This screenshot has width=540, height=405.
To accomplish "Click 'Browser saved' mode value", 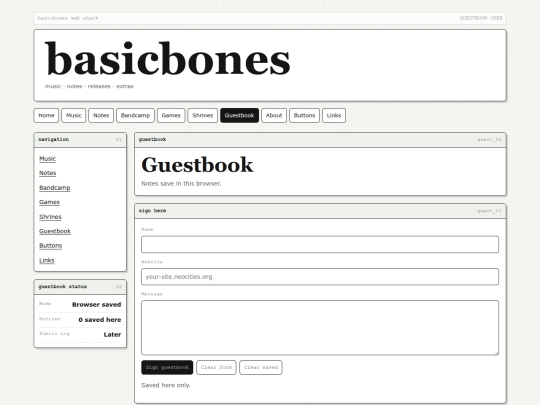I will tap(96, 304).
